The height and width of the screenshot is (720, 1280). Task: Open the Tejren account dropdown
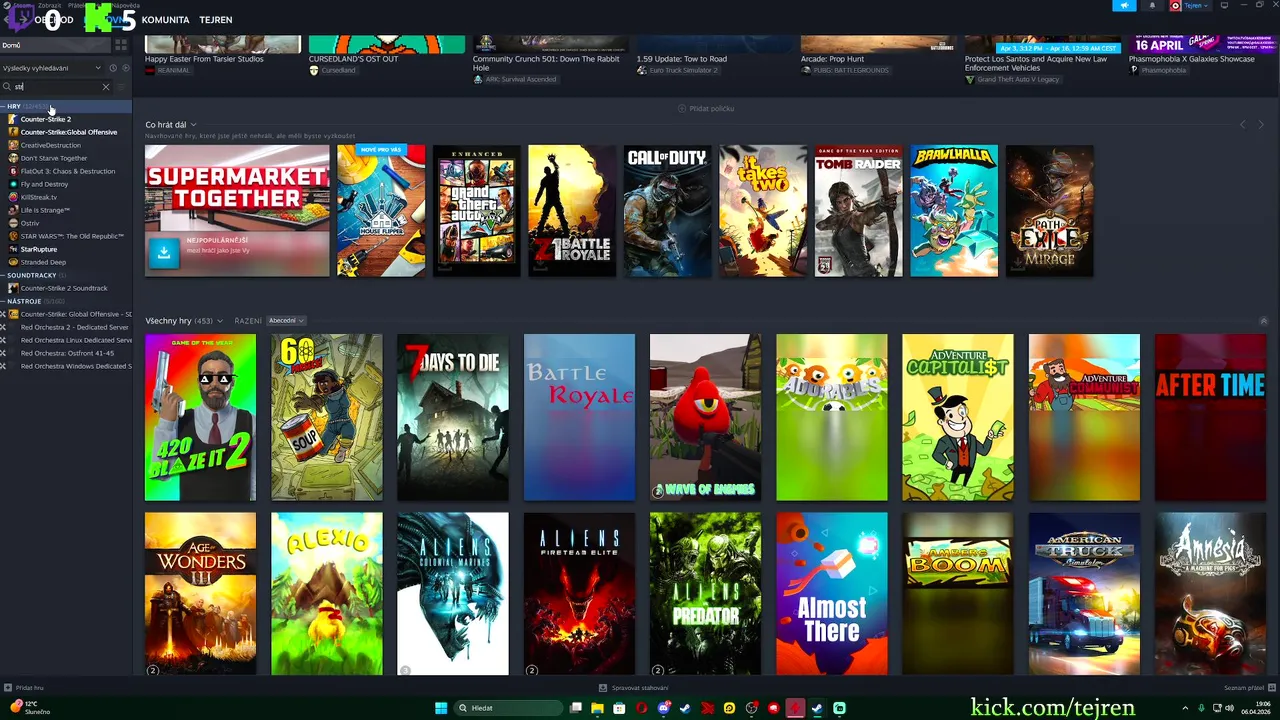(x=1190, y=5)
